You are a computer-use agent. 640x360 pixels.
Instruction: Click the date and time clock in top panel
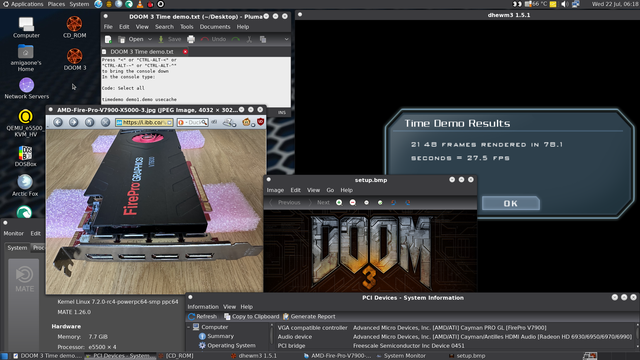pos(615,4)
